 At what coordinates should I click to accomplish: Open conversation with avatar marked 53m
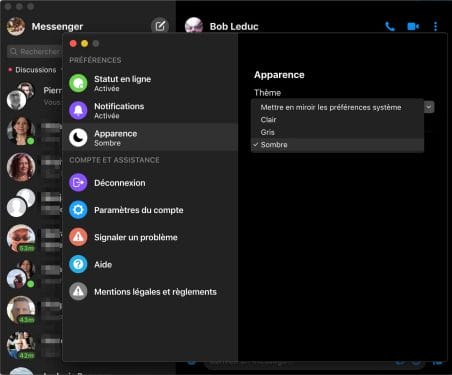point(21,238)
